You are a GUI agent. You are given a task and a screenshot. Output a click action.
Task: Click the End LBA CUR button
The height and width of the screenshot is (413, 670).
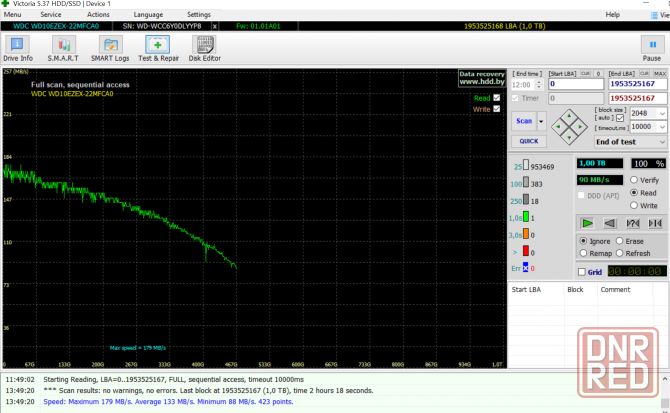click(x=644, y=73)
